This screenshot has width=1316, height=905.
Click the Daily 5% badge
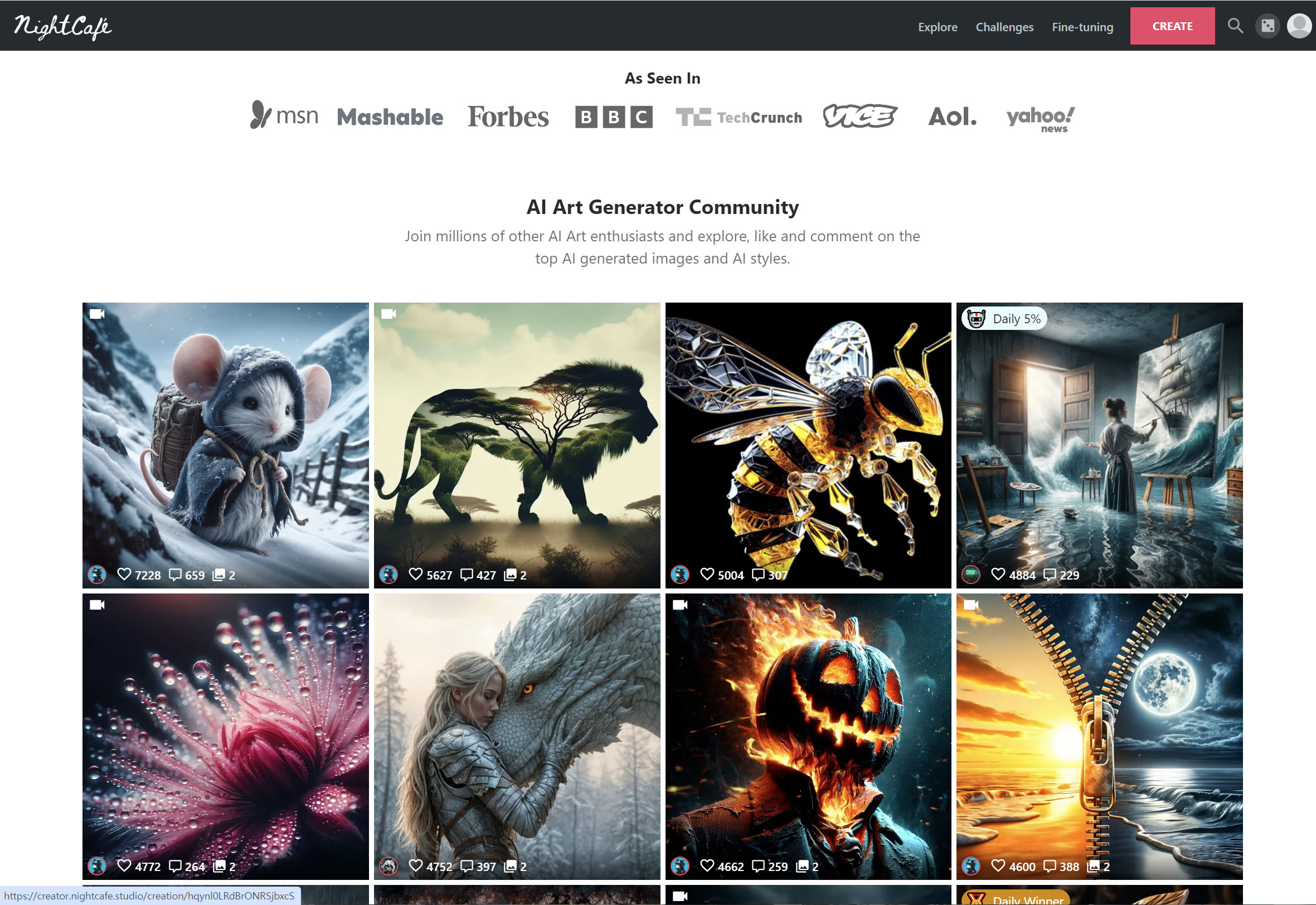(x=1004, y=319)
